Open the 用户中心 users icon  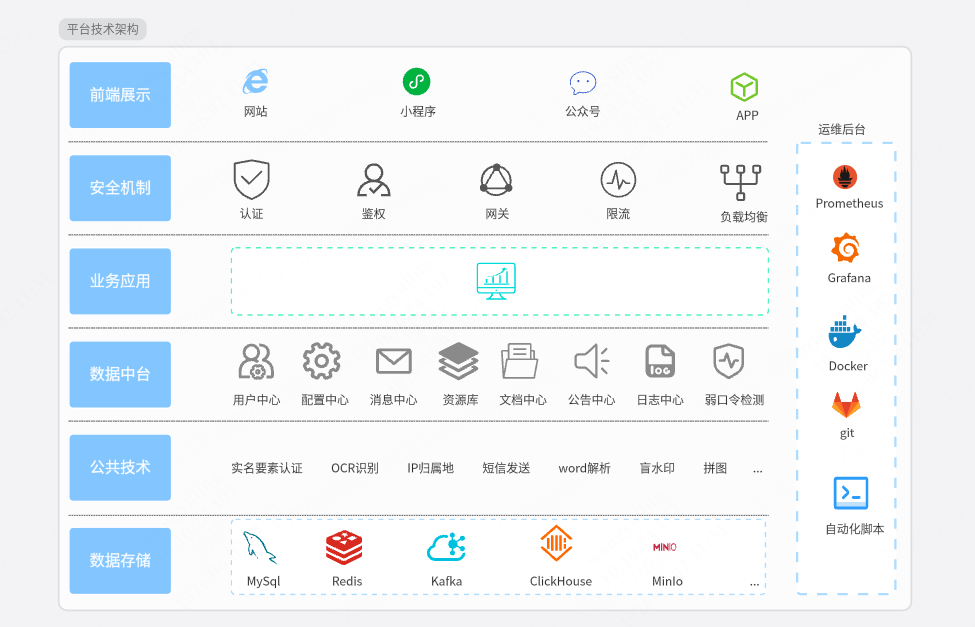coord(256,361)
